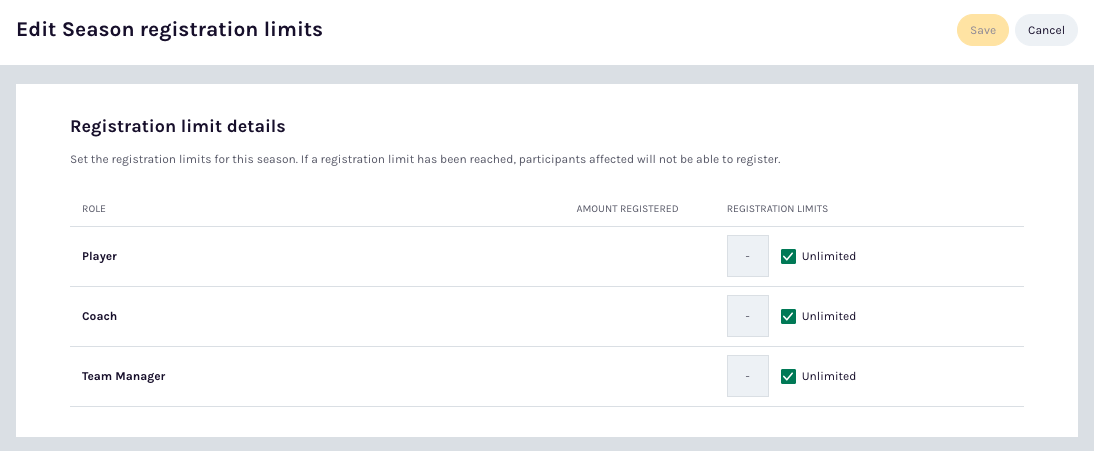Click the Player registration limit input field
This screenshot has height=451, width=1094.
click(x=747, y=256)
